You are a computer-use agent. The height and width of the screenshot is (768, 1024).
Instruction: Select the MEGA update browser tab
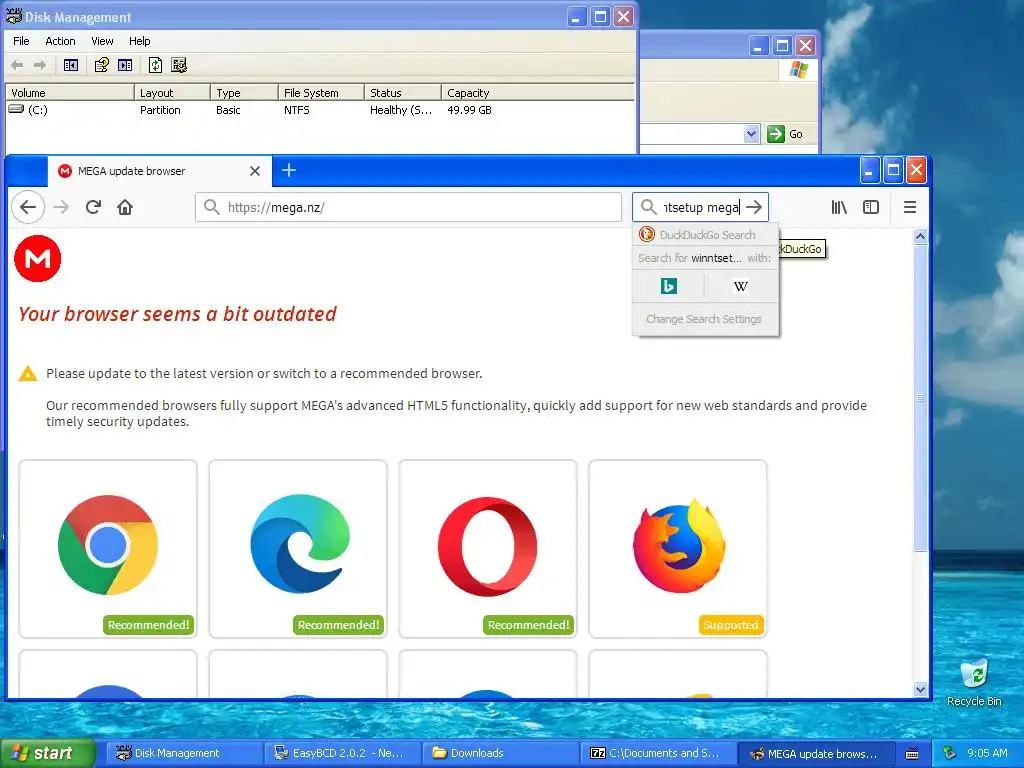coord(159,171)
